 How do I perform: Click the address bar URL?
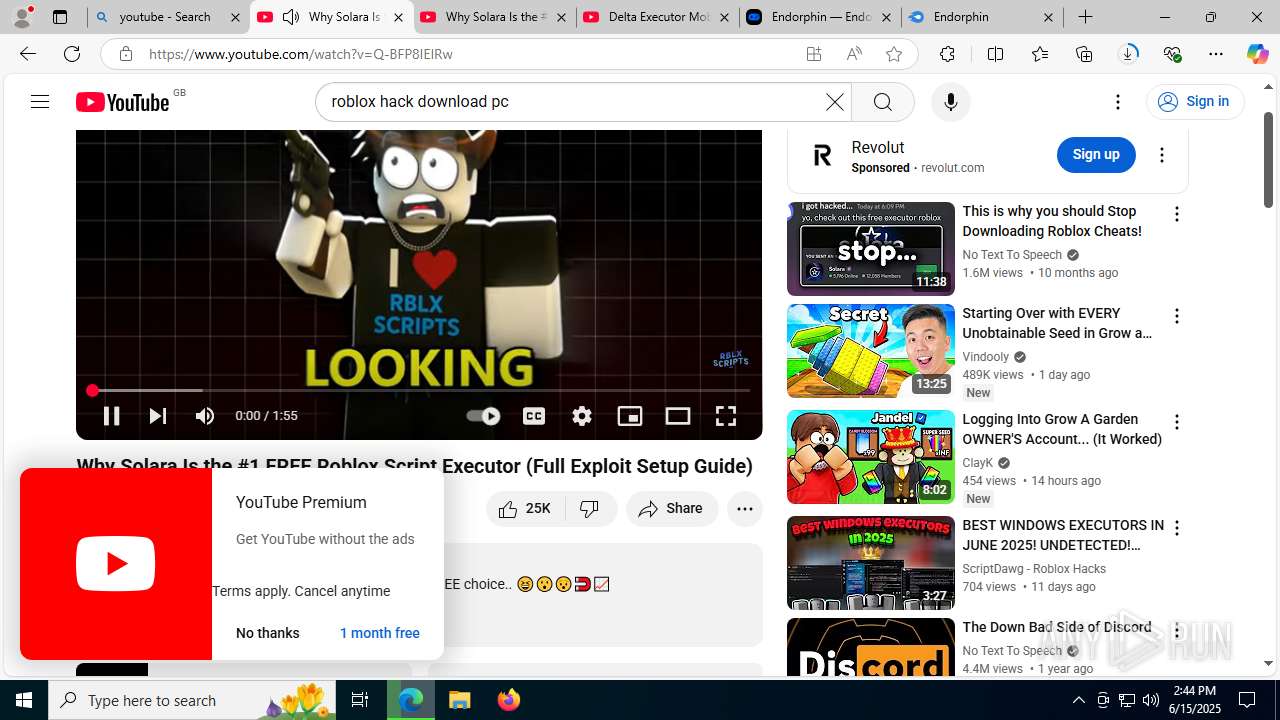click(x=300, y=54)
